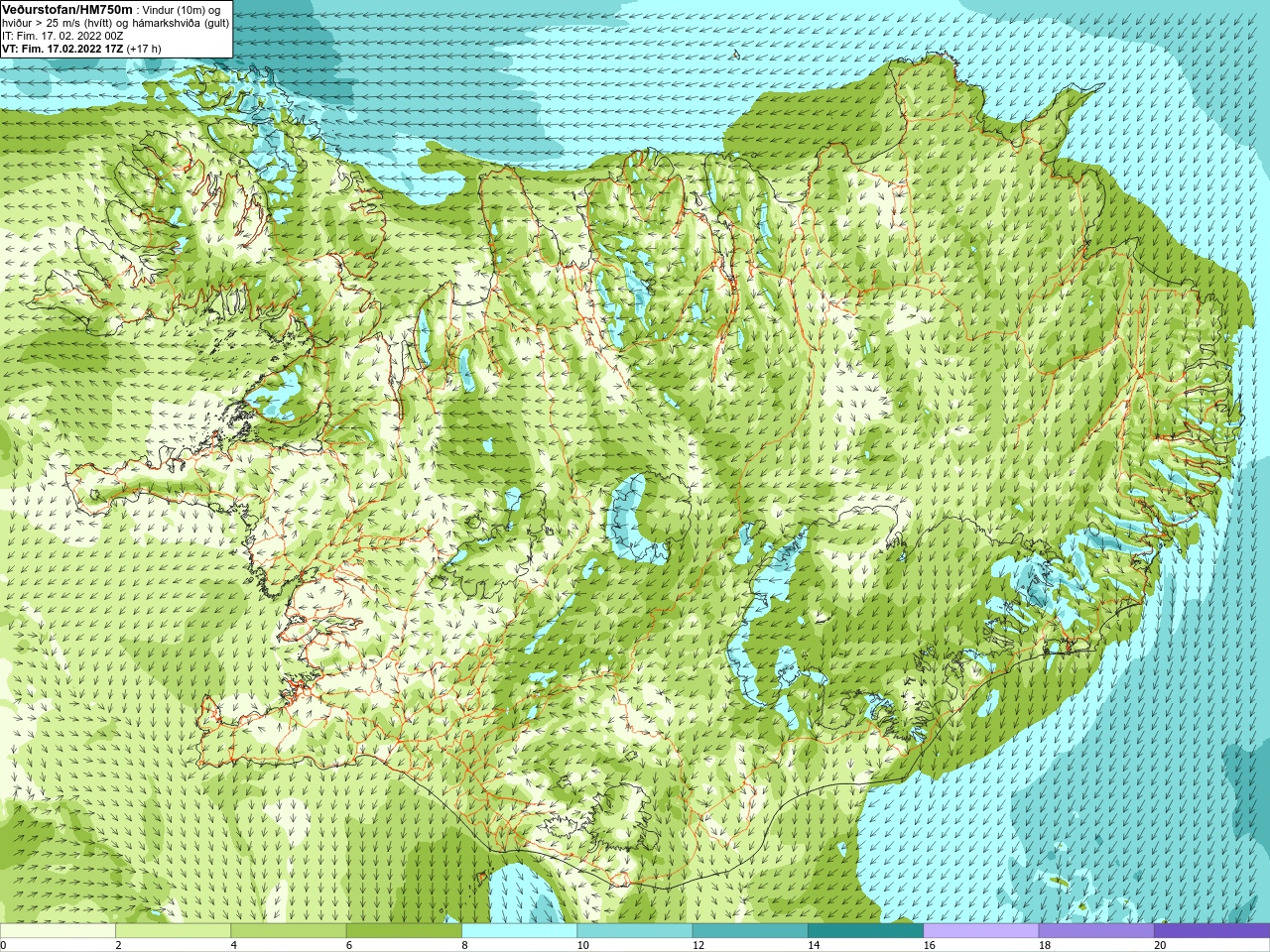Image resolution: width=1270 pixels, height=952 pixels.
Task: Click the scale label '18'
Action: 1045,945
